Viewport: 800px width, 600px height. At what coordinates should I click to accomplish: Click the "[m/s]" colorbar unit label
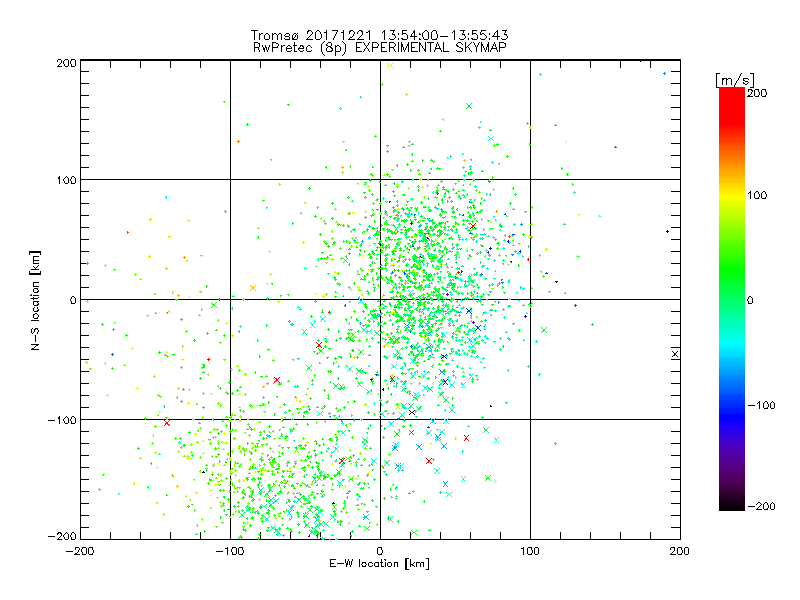(x=734, y=80)
